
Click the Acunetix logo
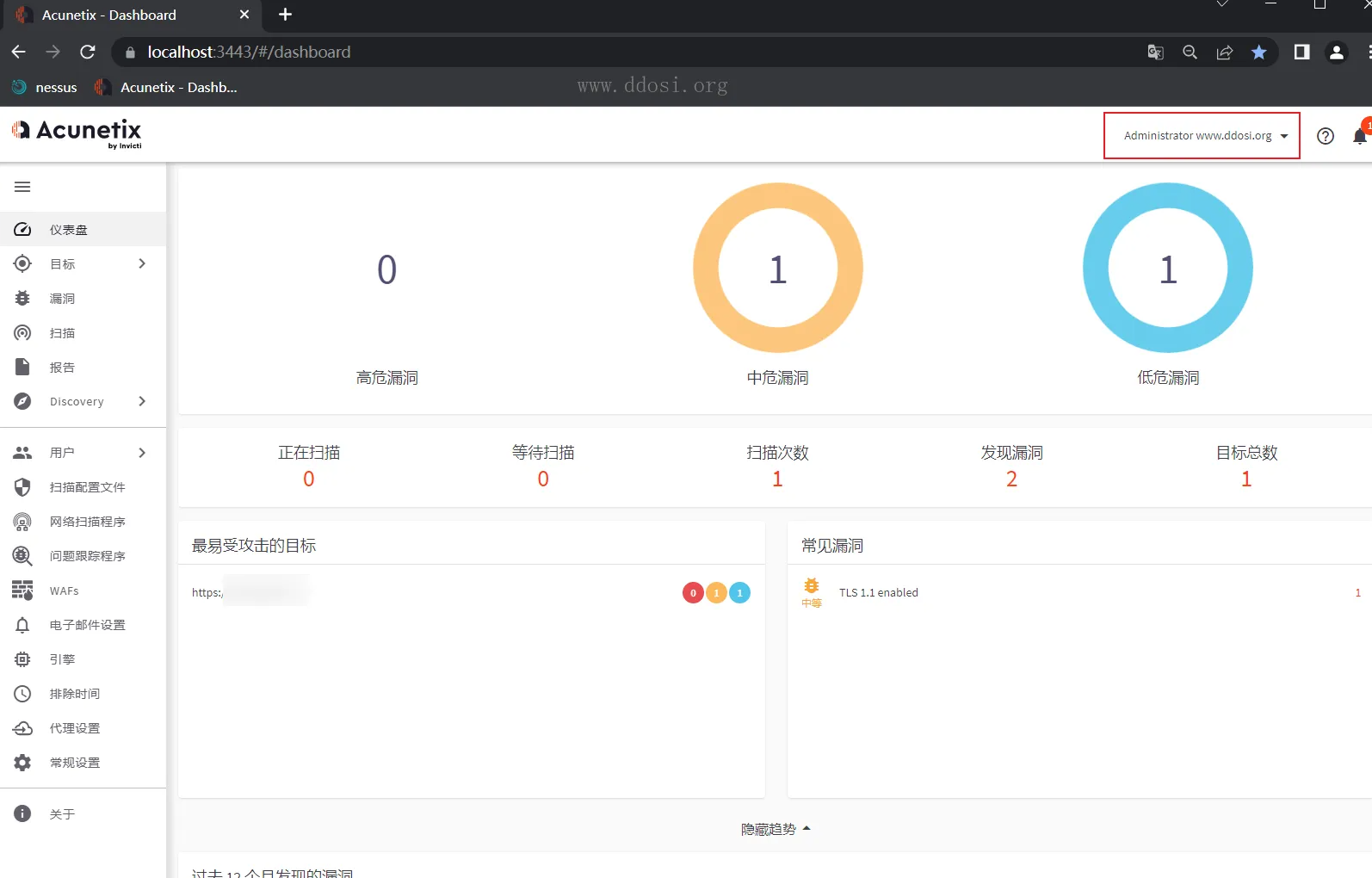(x=77, y=133)
